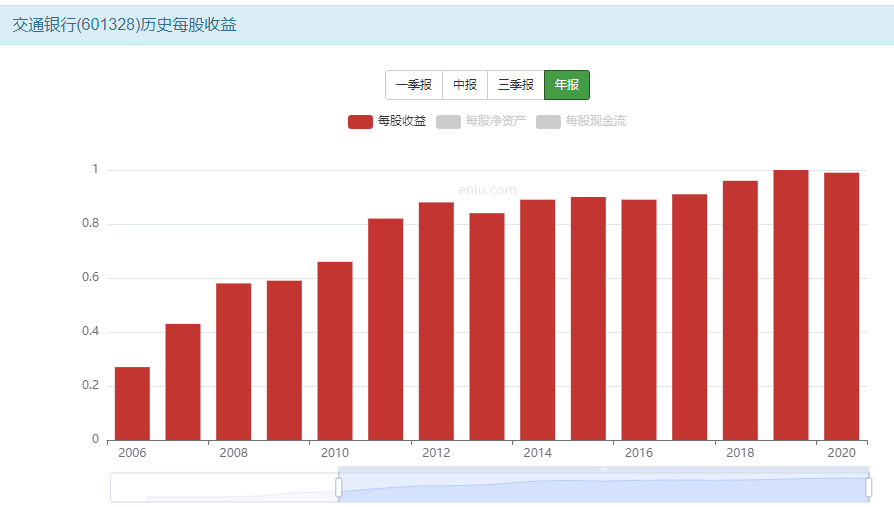Click the 2008 bar in the chart
The image size is (894, 507).
[x=234, y=362]
